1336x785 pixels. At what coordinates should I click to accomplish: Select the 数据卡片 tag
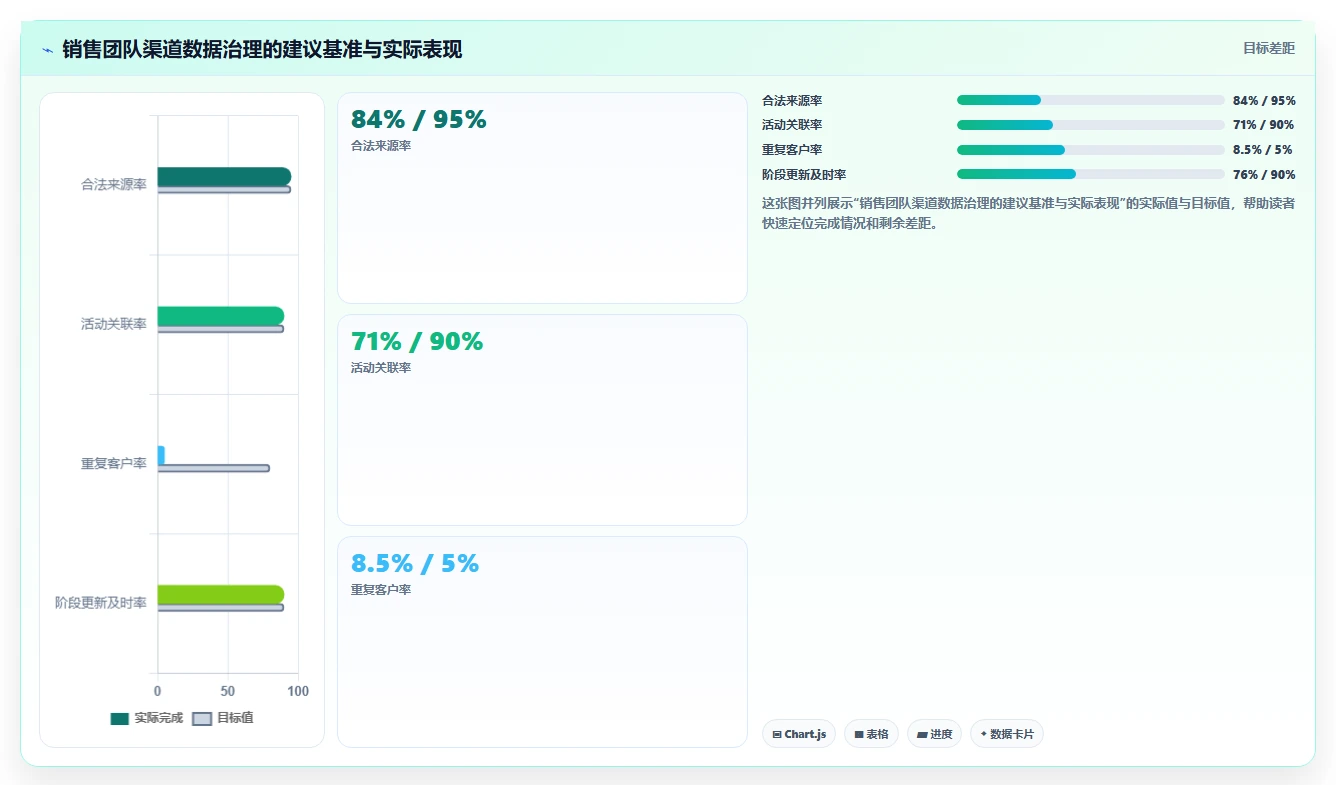[x=1007, y=734]
